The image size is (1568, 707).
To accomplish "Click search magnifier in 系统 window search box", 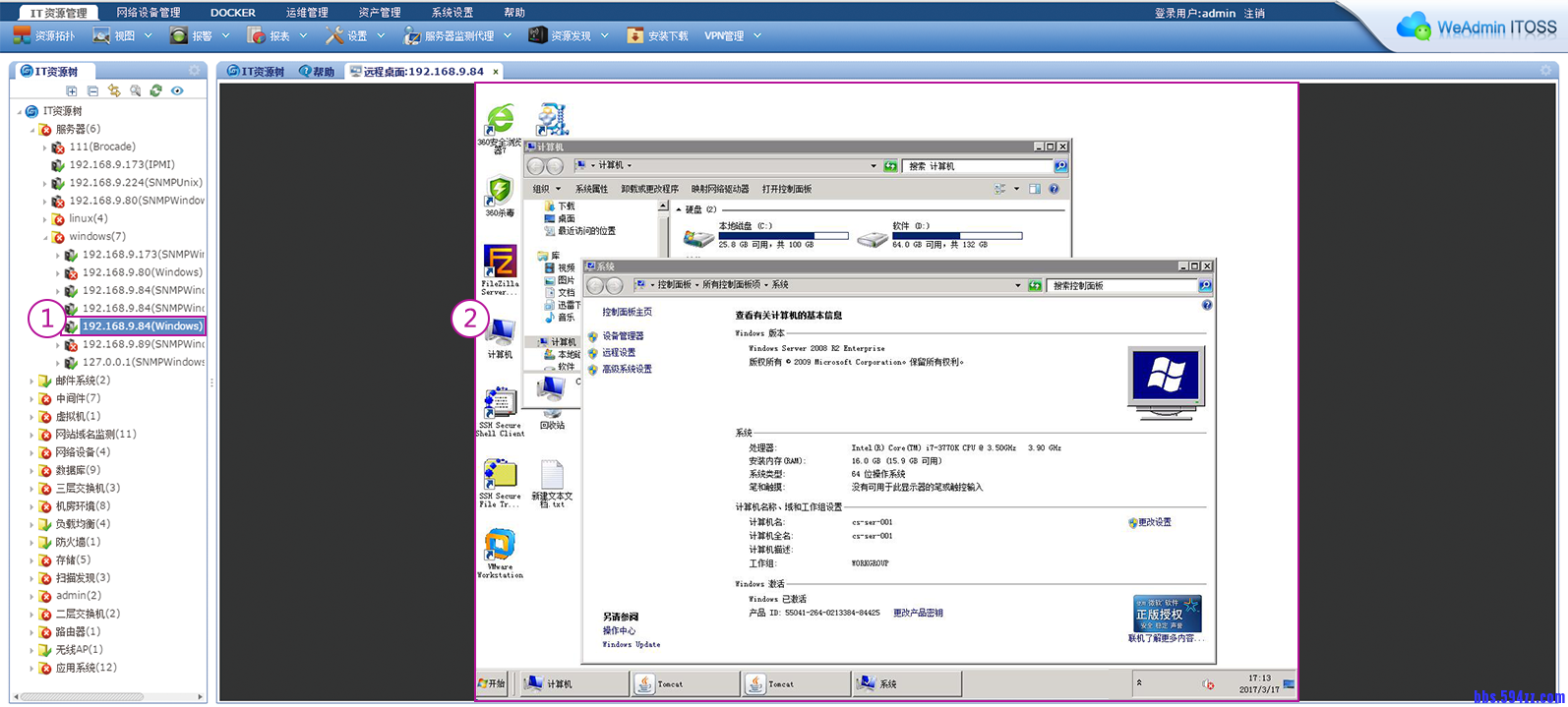I will (1205, 285).
